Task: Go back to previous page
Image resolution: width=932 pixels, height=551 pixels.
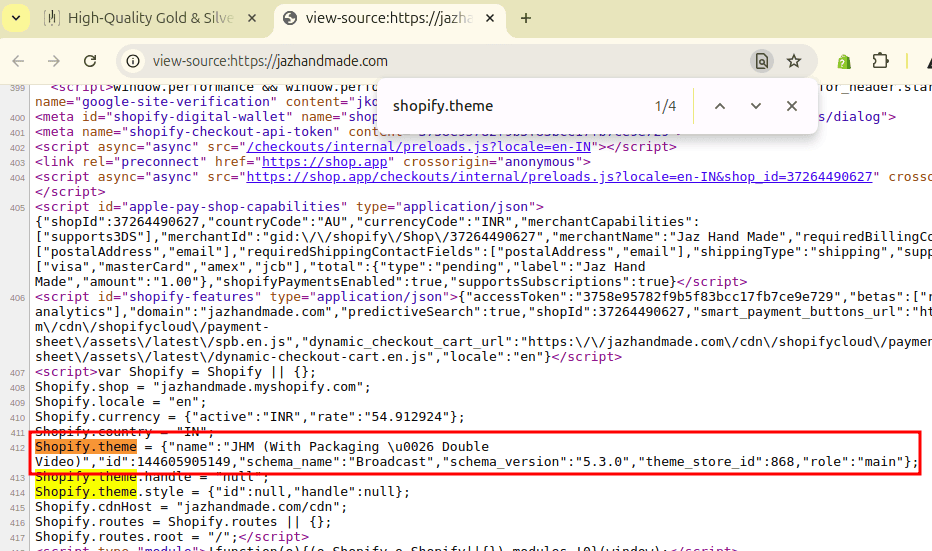Action: click(x=18, y=61)
